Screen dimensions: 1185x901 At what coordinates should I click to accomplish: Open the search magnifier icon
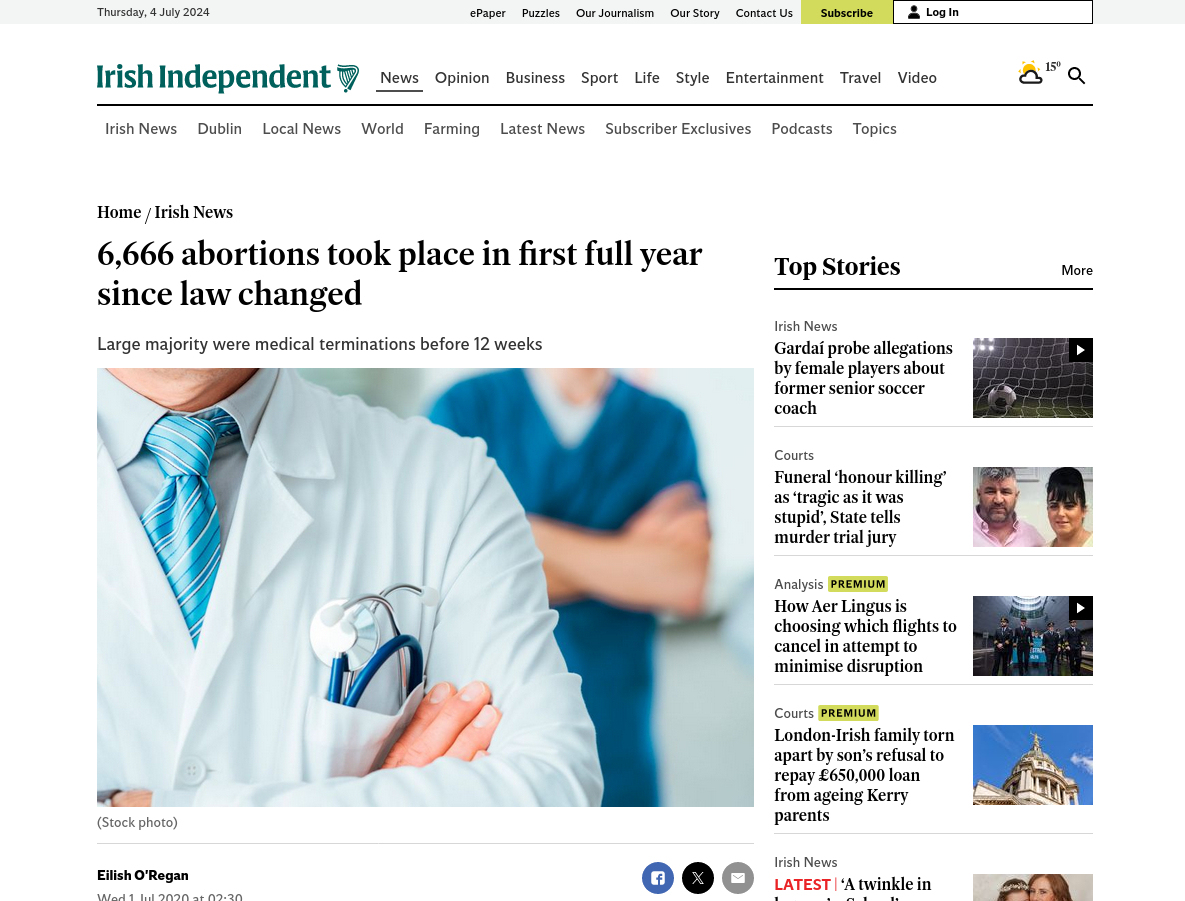(x=1076, y=76)
